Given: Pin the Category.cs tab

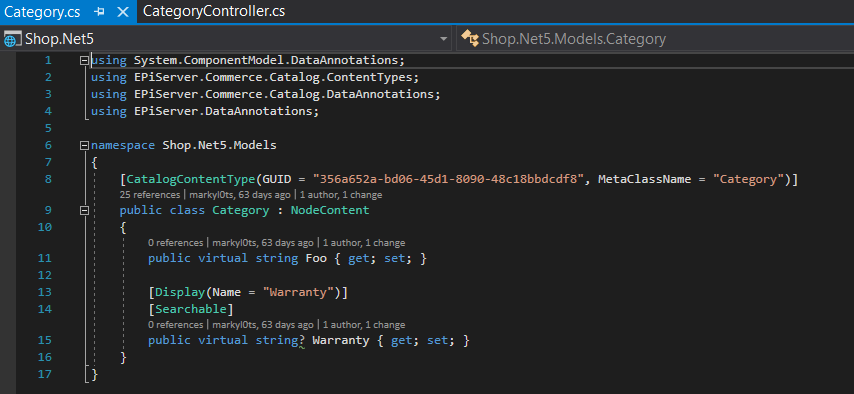Looking at the screenshot, I should coord(99,12).
